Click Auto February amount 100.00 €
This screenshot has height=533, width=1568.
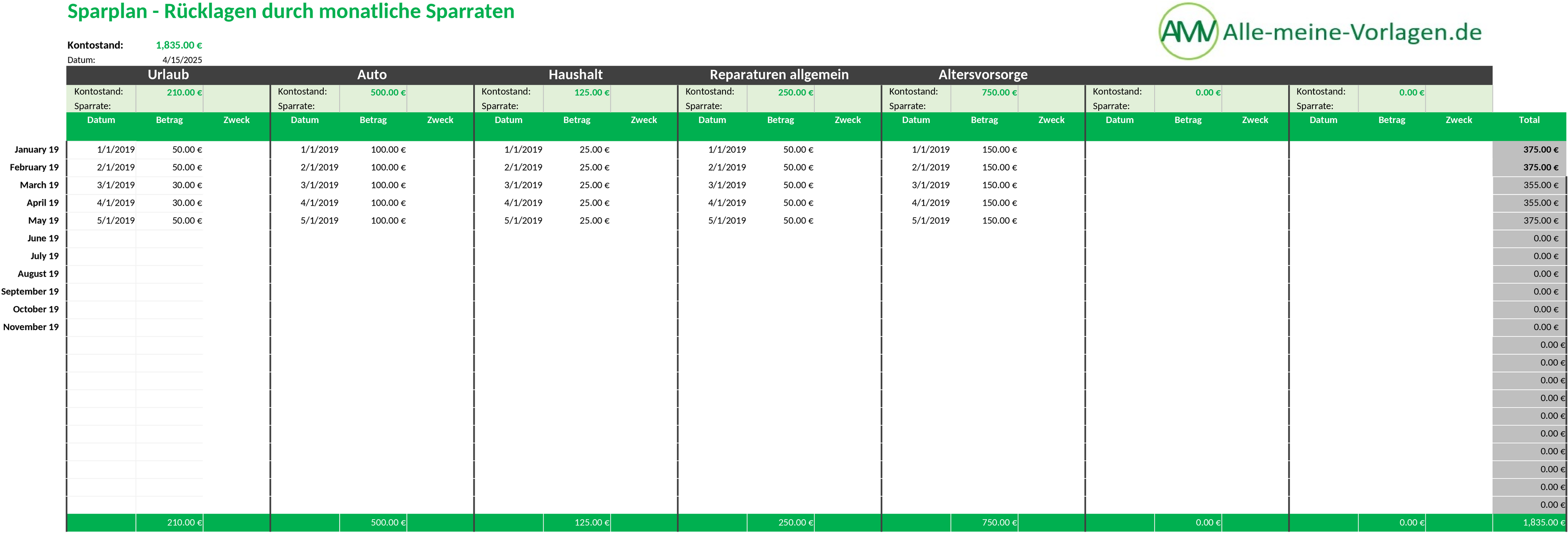tap(389, 167)
